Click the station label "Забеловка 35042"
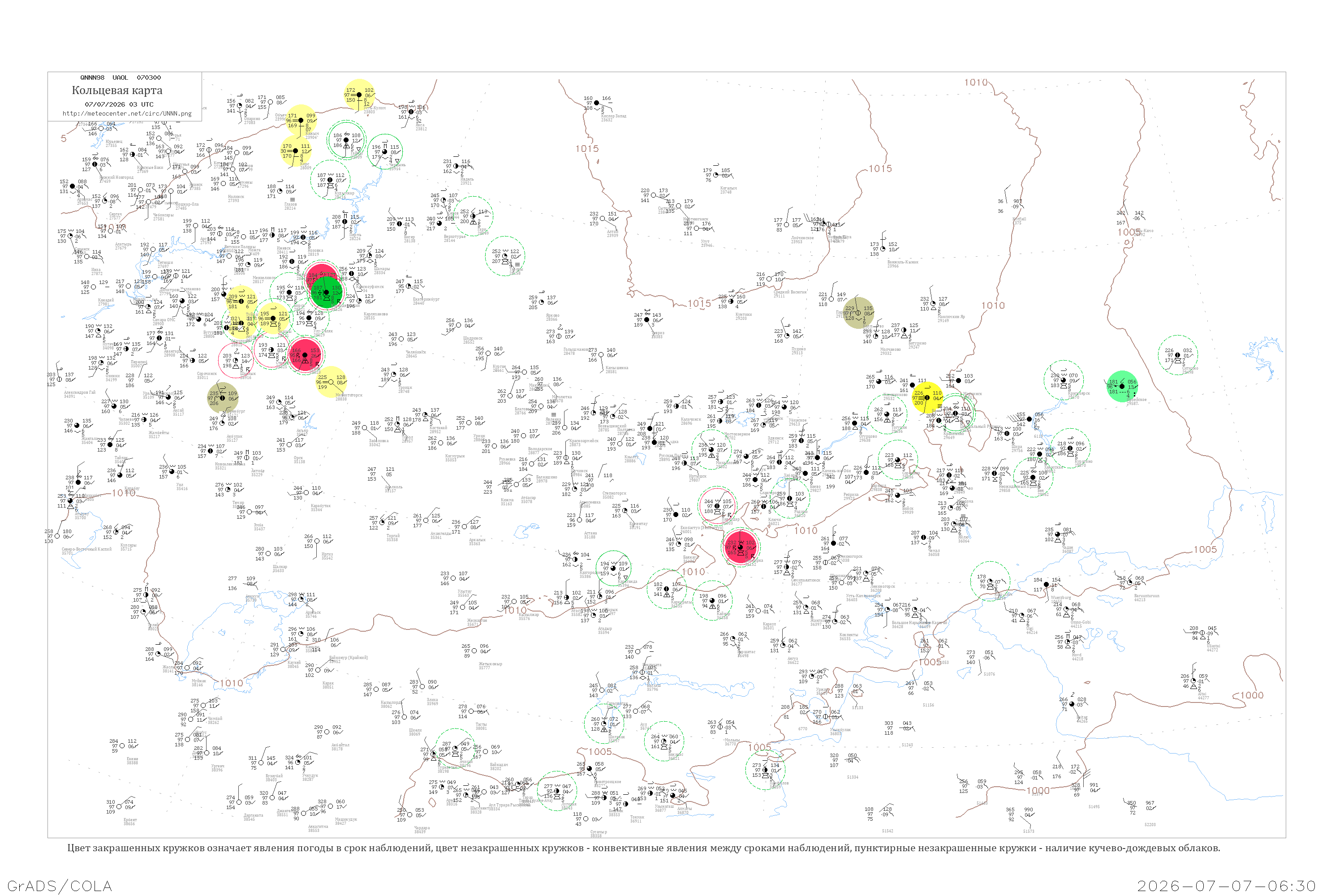Screen dimensions: 1344x896 378,443
